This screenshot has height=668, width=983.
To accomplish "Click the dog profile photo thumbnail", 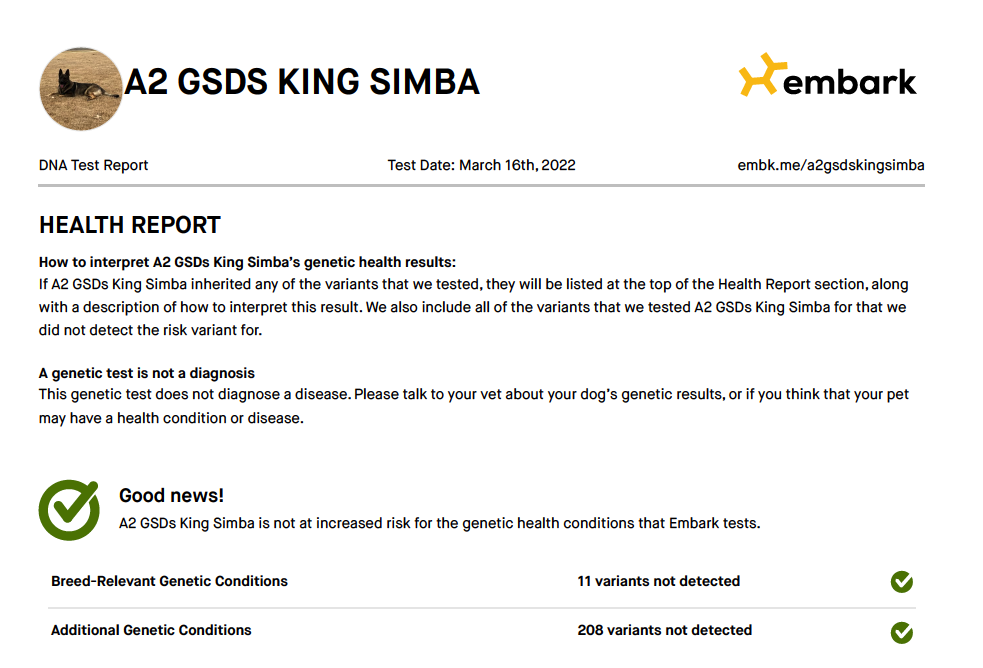I will click(81, 89).
